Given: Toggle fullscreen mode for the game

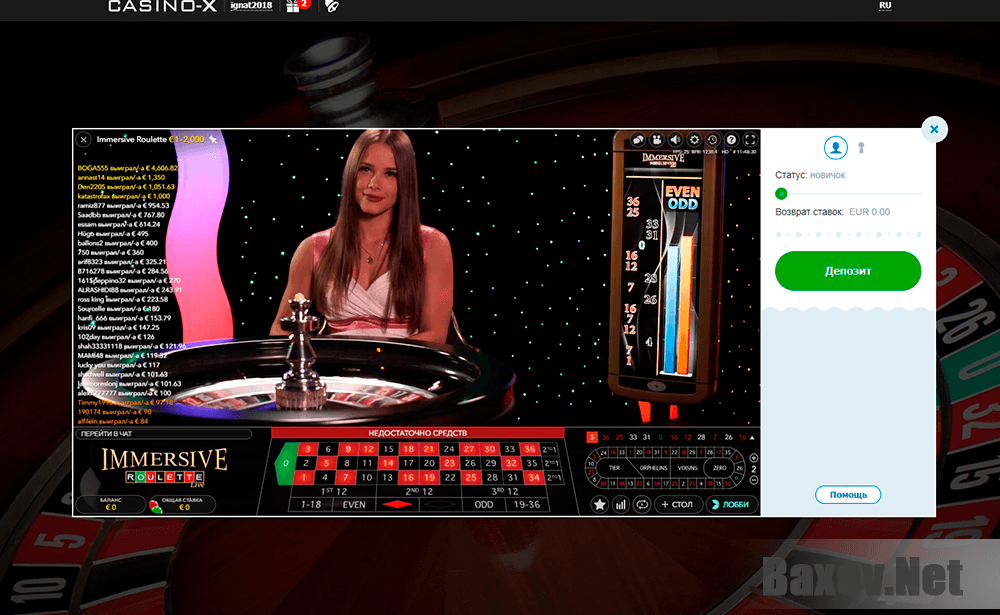Looking at the screenshot, I should click(x=749, y=140).
